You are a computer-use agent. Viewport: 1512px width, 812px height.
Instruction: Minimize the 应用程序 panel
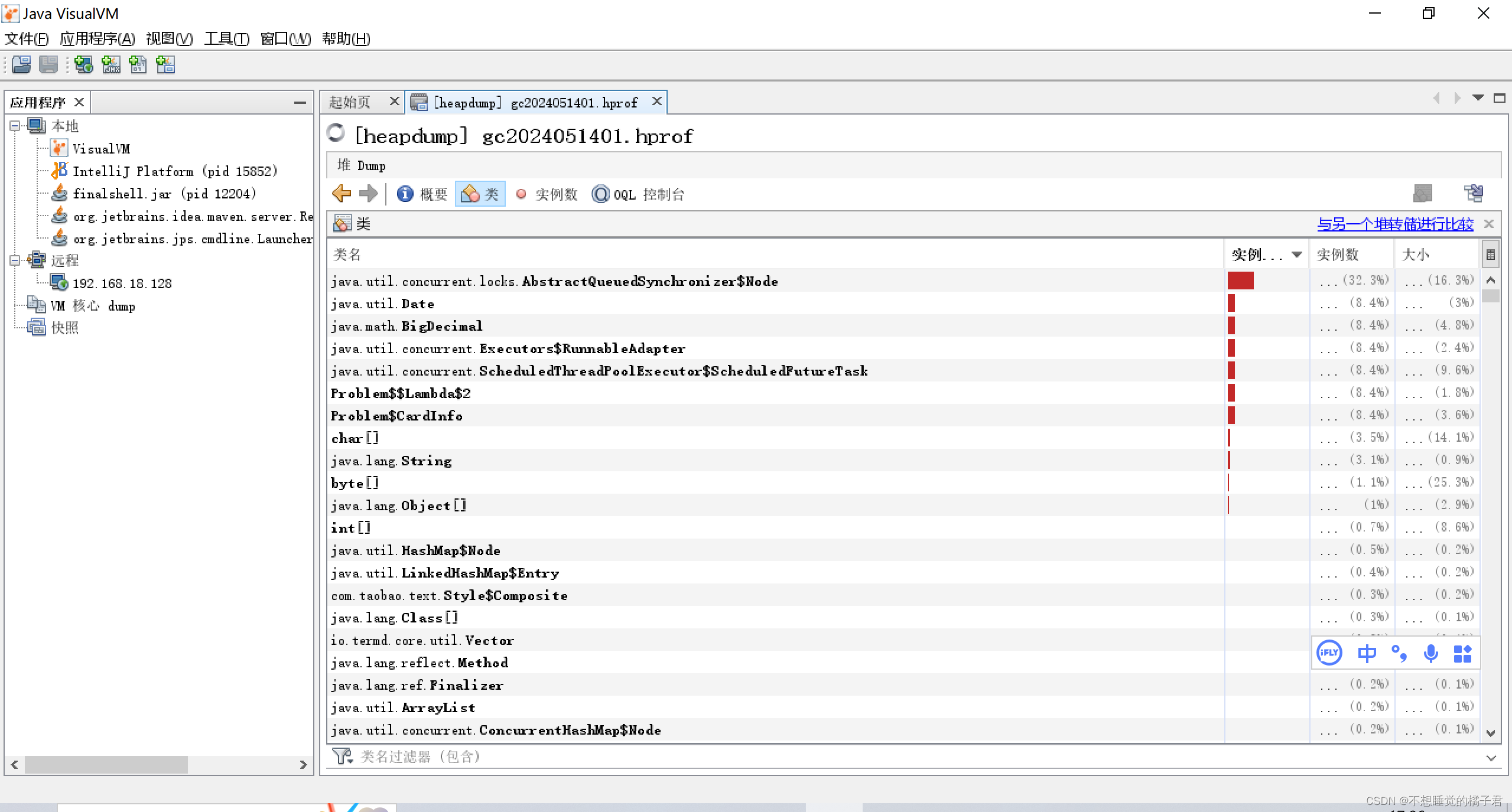click(x=300, y=103)
